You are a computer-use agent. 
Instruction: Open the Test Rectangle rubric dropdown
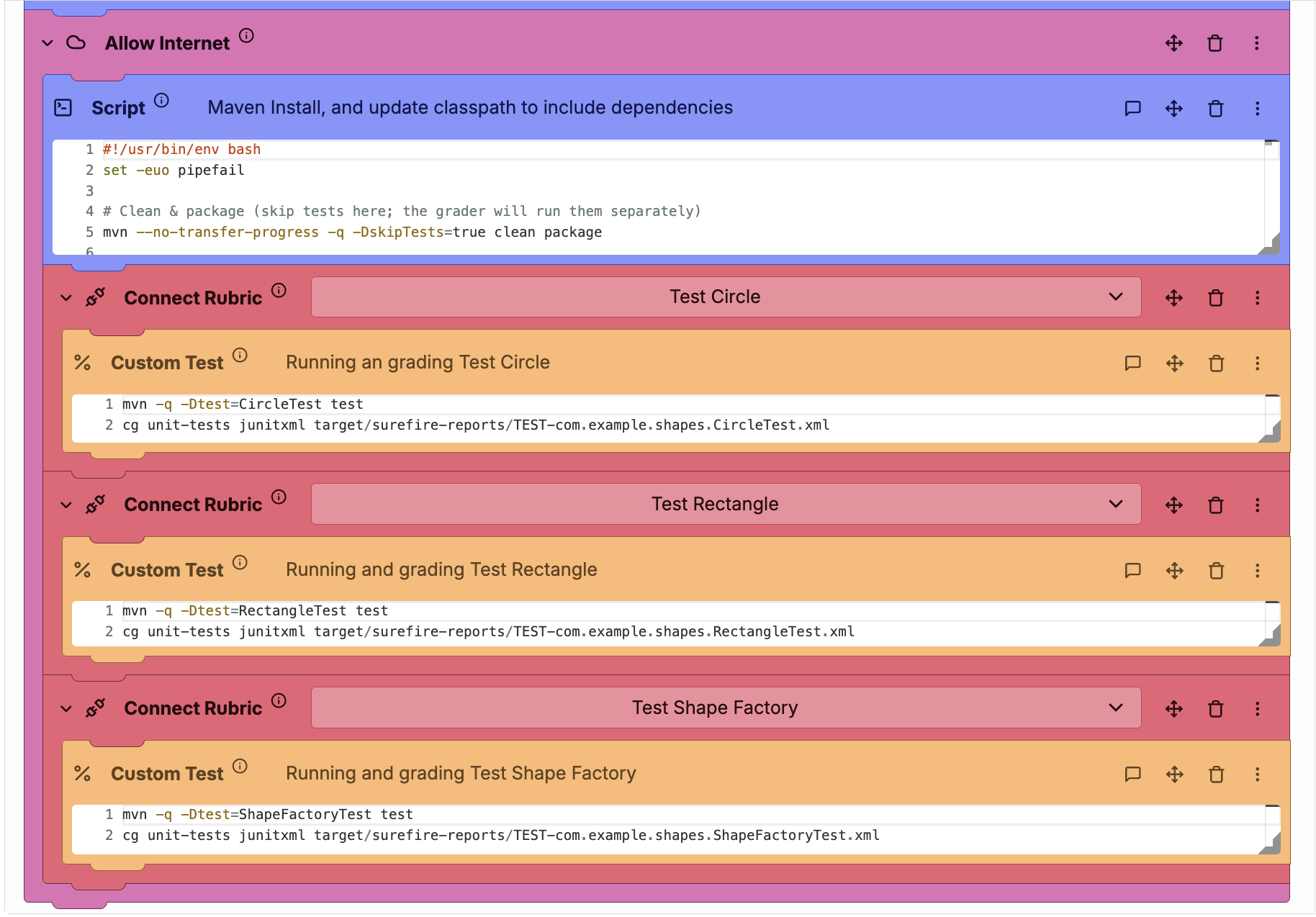point(726,505)
